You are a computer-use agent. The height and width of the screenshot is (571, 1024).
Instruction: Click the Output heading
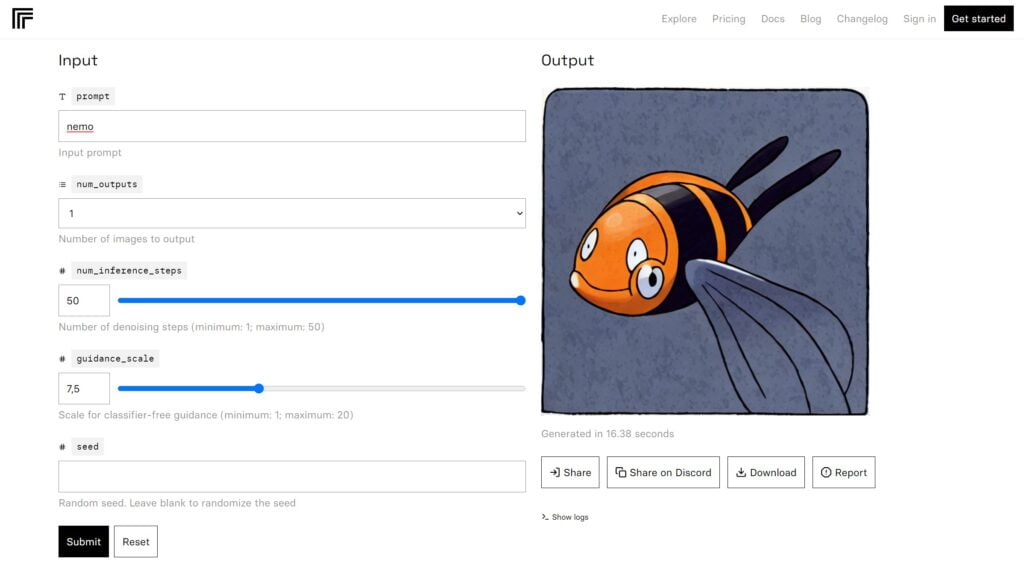click(568, 60)
